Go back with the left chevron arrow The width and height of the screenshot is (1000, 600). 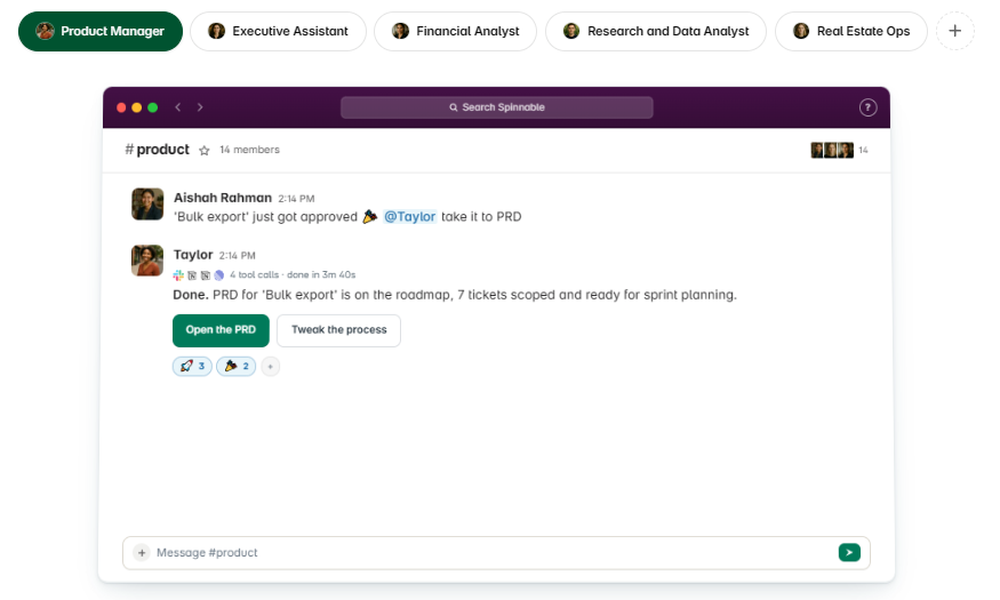(178, 107)
